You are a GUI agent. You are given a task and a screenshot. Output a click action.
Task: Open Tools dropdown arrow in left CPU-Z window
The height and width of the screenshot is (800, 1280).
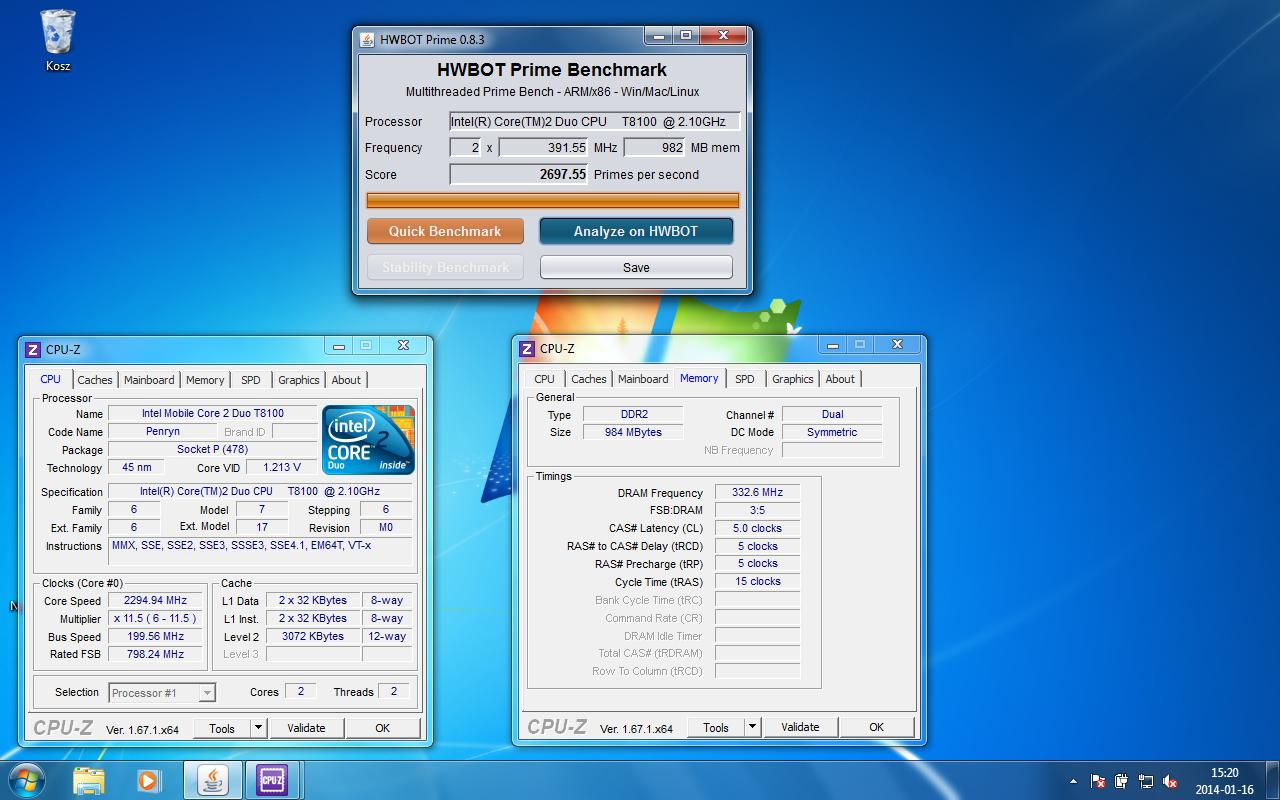click(258, 728)
